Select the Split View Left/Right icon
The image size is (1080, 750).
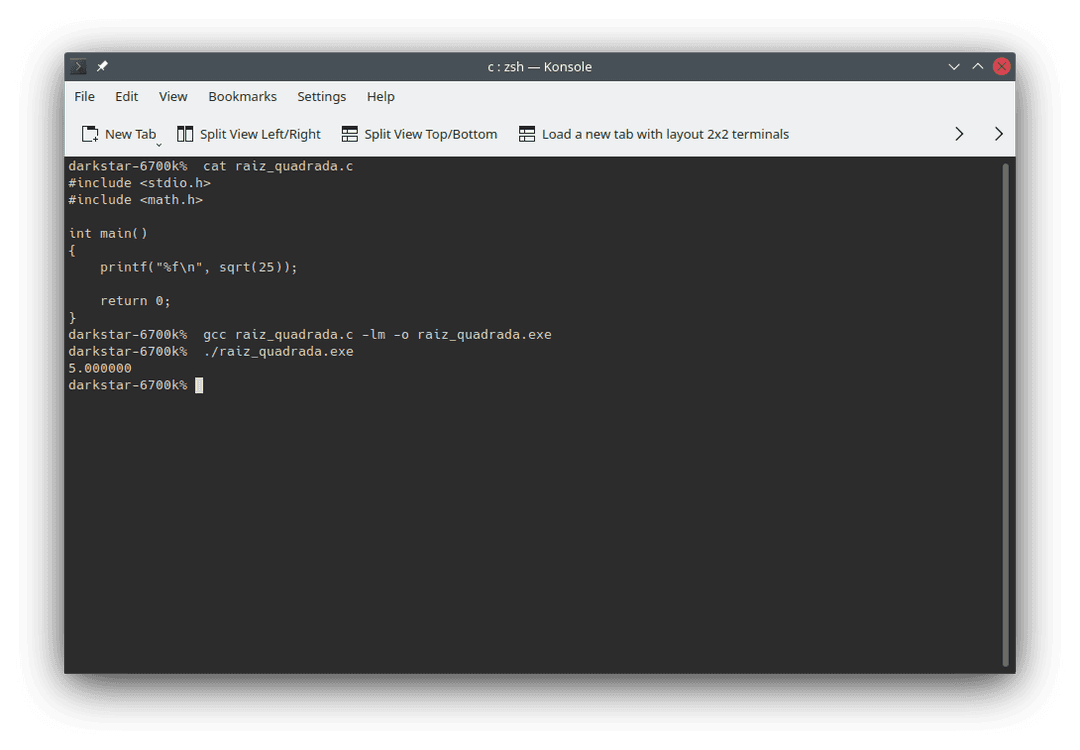coord(185,133)
